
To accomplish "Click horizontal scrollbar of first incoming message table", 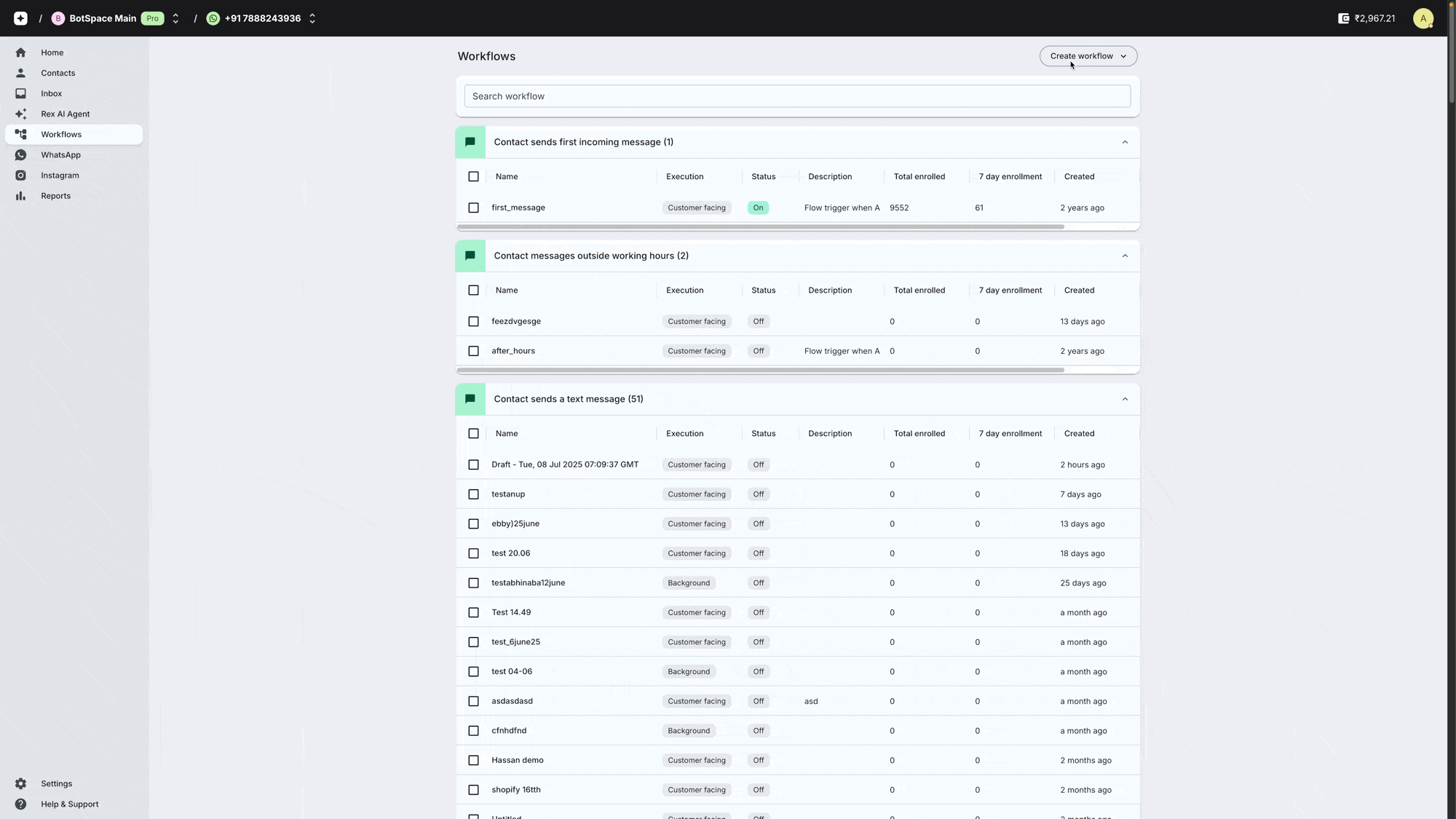I will click(x=760, y=227).
